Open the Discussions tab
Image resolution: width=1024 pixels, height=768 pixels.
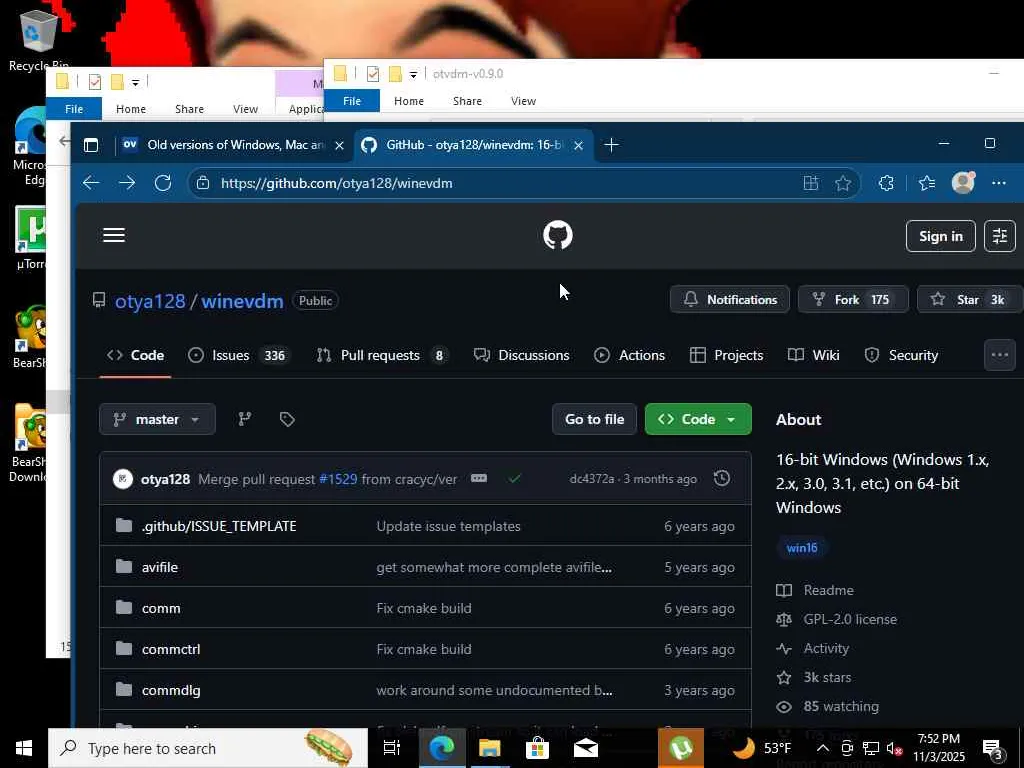click(522, 355)
